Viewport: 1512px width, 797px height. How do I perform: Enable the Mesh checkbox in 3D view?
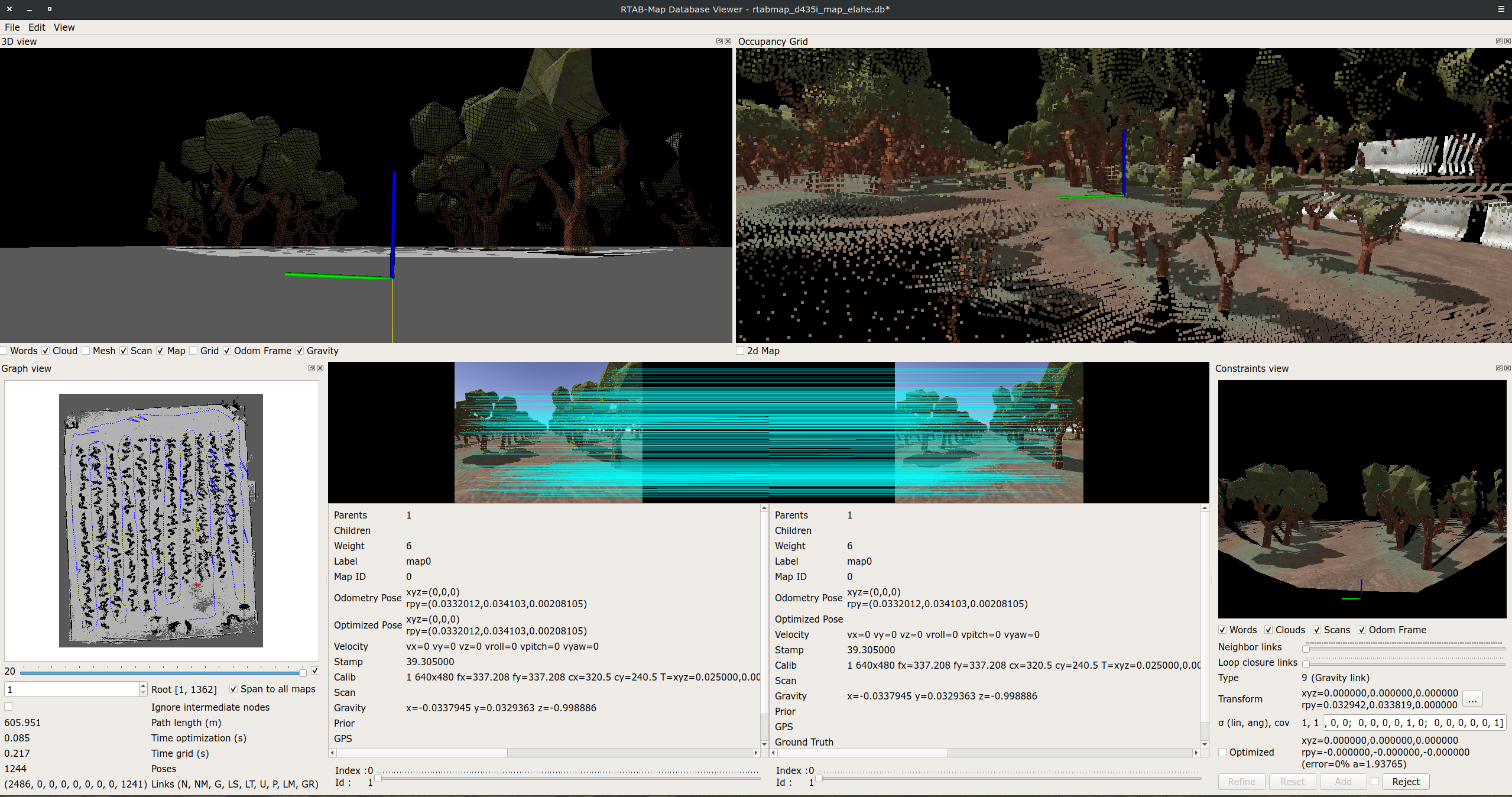coord(86,351)
